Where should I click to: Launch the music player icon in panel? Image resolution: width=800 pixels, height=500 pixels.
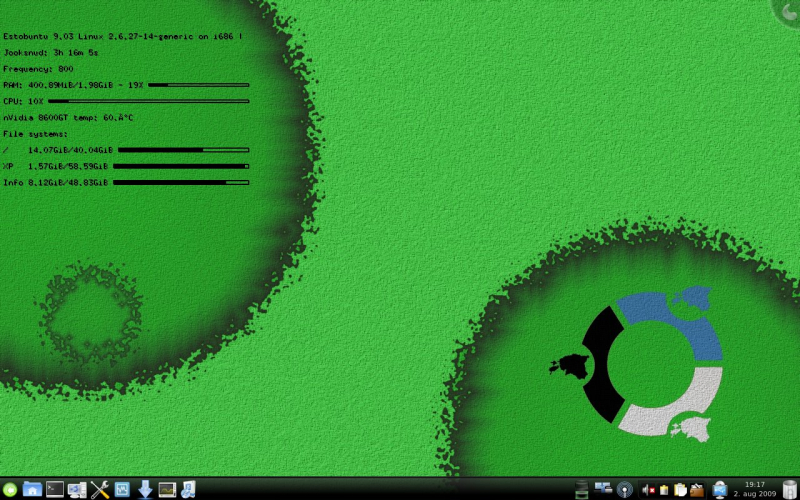tap(188, 490)
